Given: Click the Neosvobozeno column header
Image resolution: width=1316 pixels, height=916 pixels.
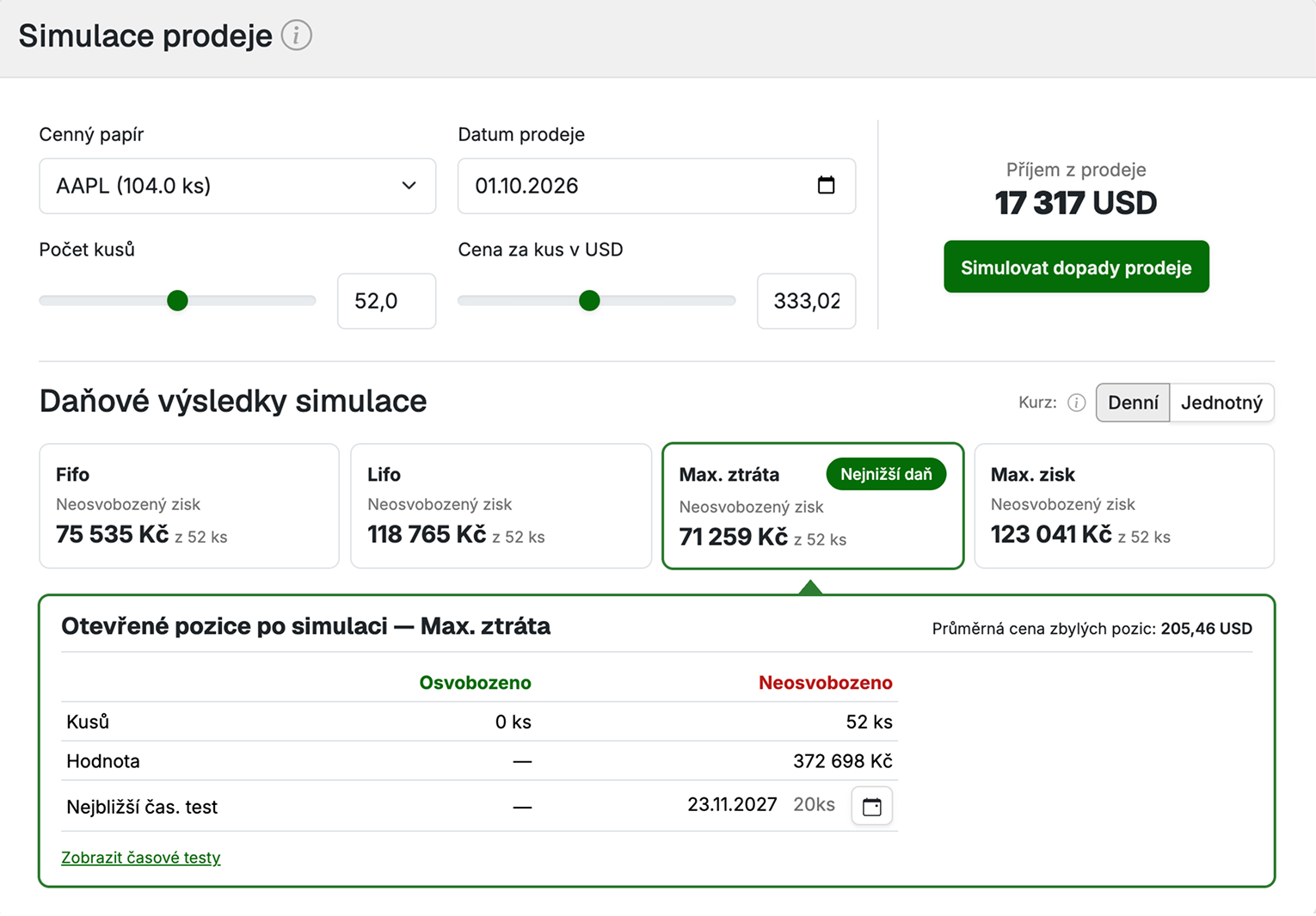Looking at the screenshot, I should click(x=826, y=683).
